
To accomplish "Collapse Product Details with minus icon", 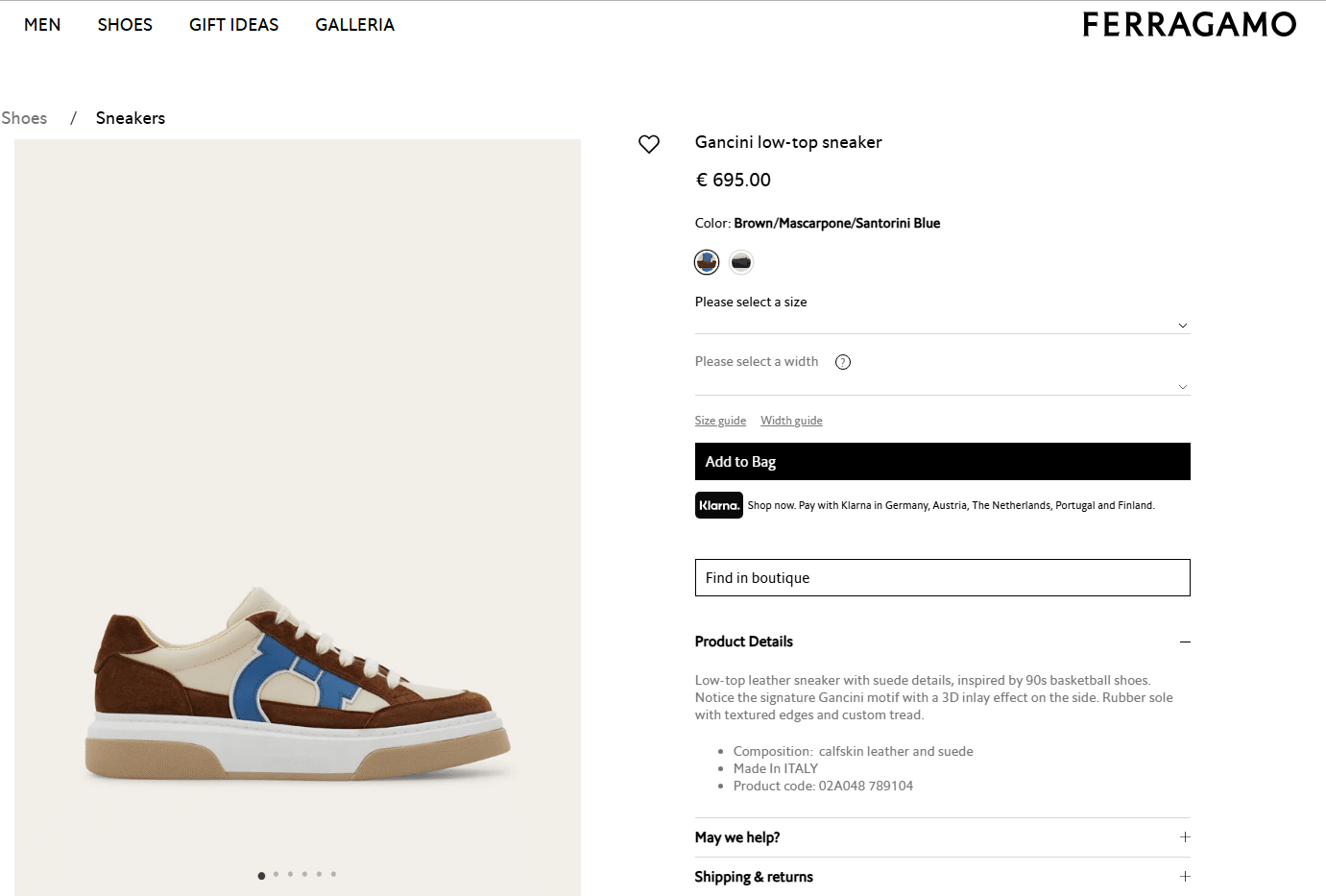I will click(1185, 642).
